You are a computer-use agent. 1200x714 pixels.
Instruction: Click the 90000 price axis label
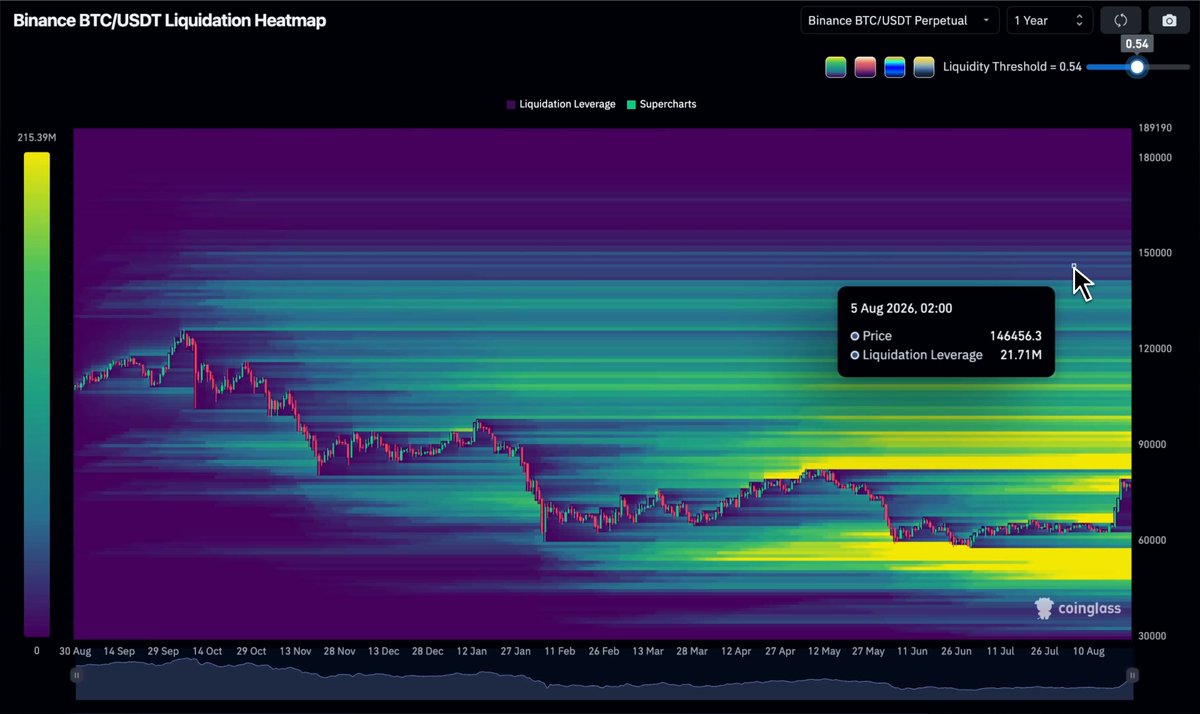click(1155, 444)
